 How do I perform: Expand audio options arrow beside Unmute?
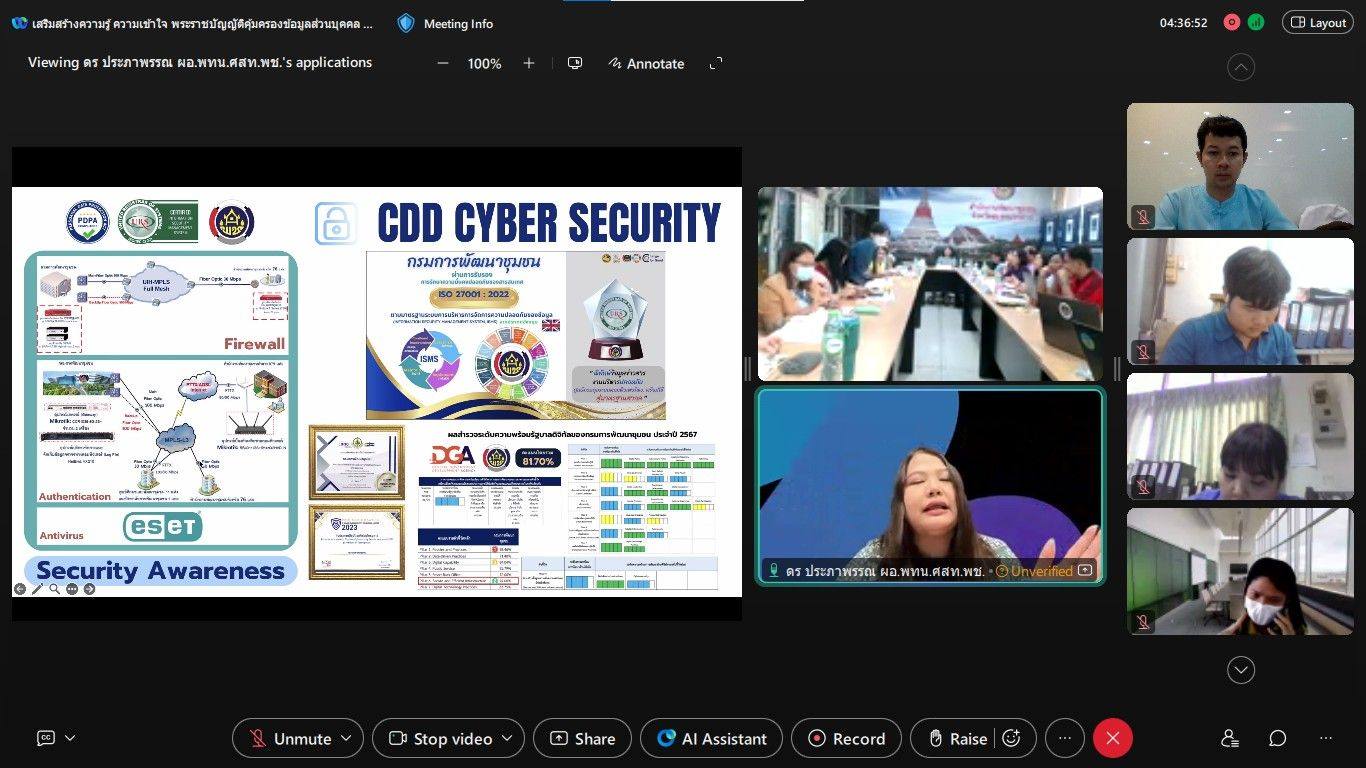click(347, 738)
